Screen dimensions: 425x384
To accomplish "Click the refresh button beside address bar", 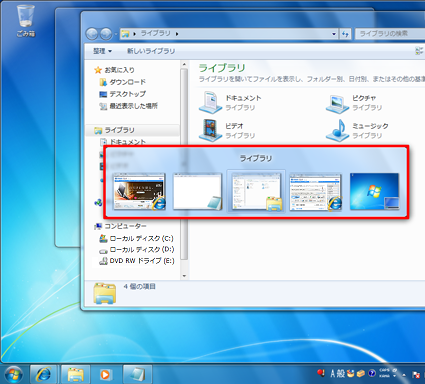I will pyautogui.click(x=345, y=34).
